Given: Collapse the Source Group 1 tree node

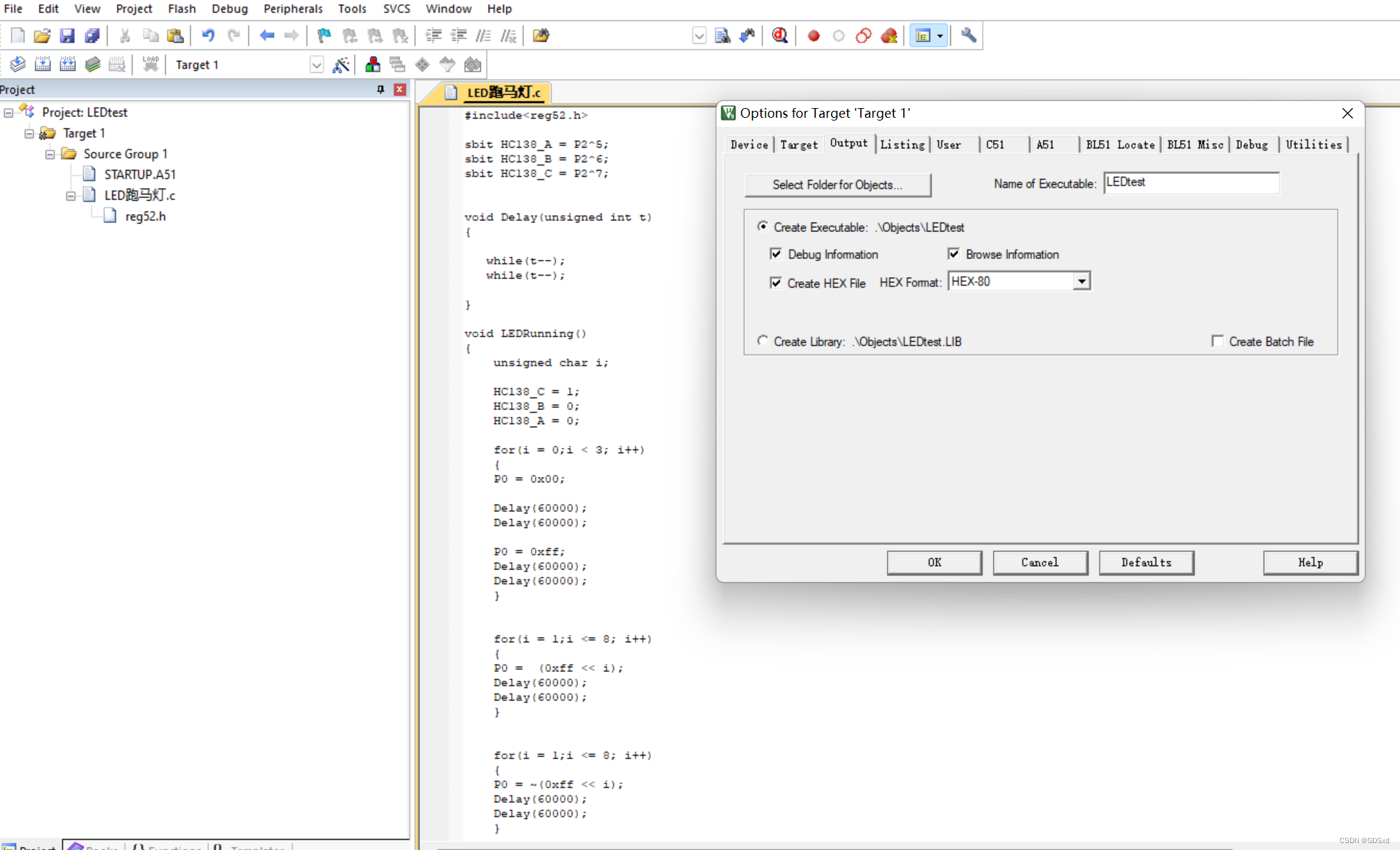Looking at the screenshot, I should [50, 154].
